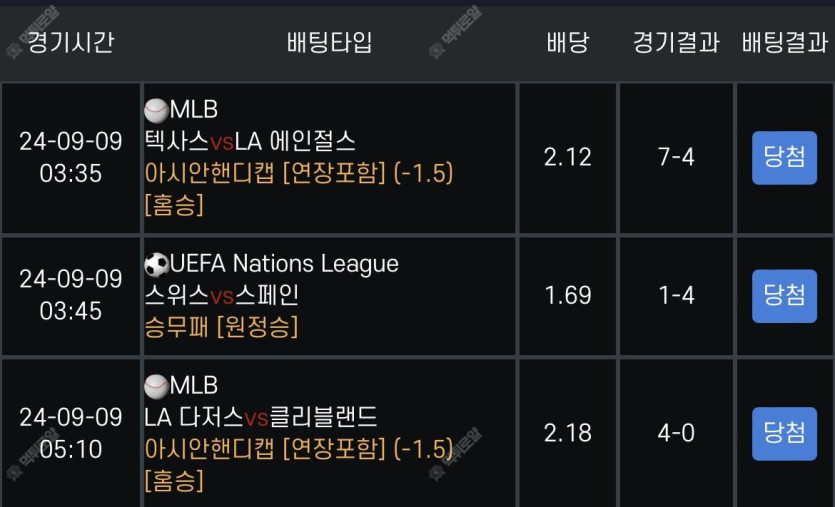835x507 pixels.
Task: Click the 당첨 badge for 스위스 vs 스페인
Action: pyautogui.click(x=784, y=296)
